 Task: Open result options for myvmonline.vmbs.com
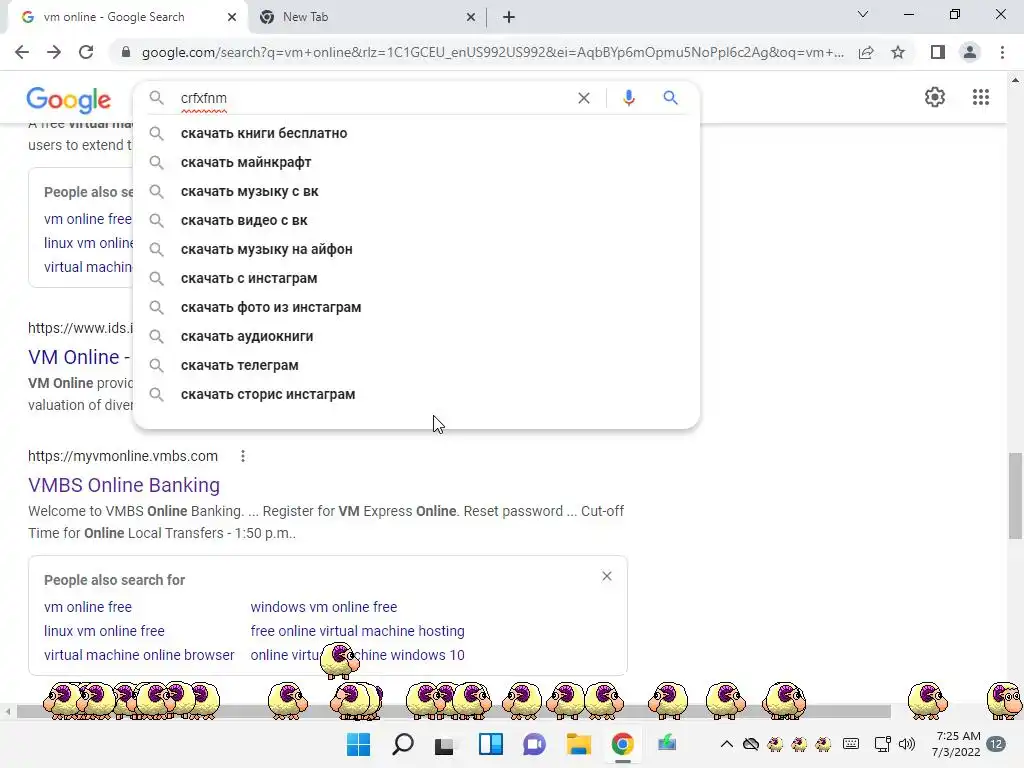point(243,456)
